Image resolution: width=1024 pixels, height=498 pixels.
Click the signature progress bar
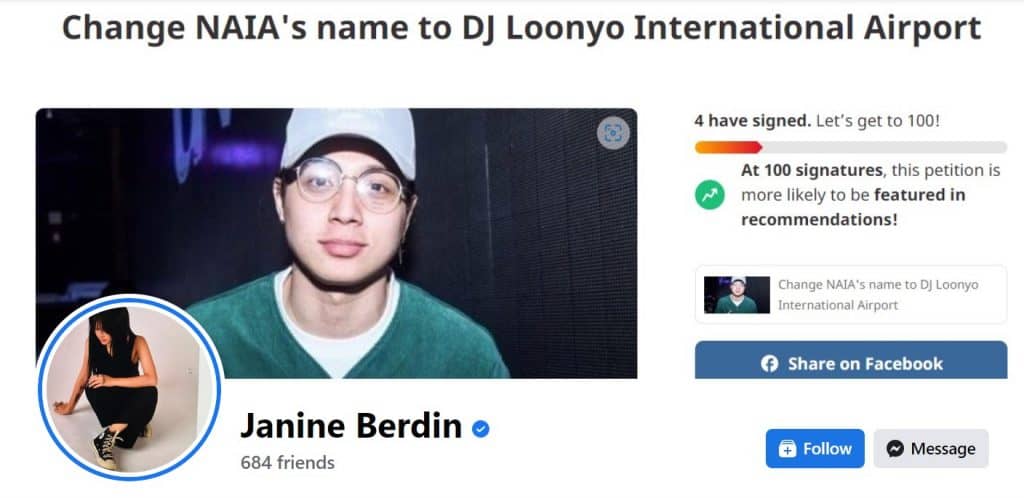click(851, 148)
